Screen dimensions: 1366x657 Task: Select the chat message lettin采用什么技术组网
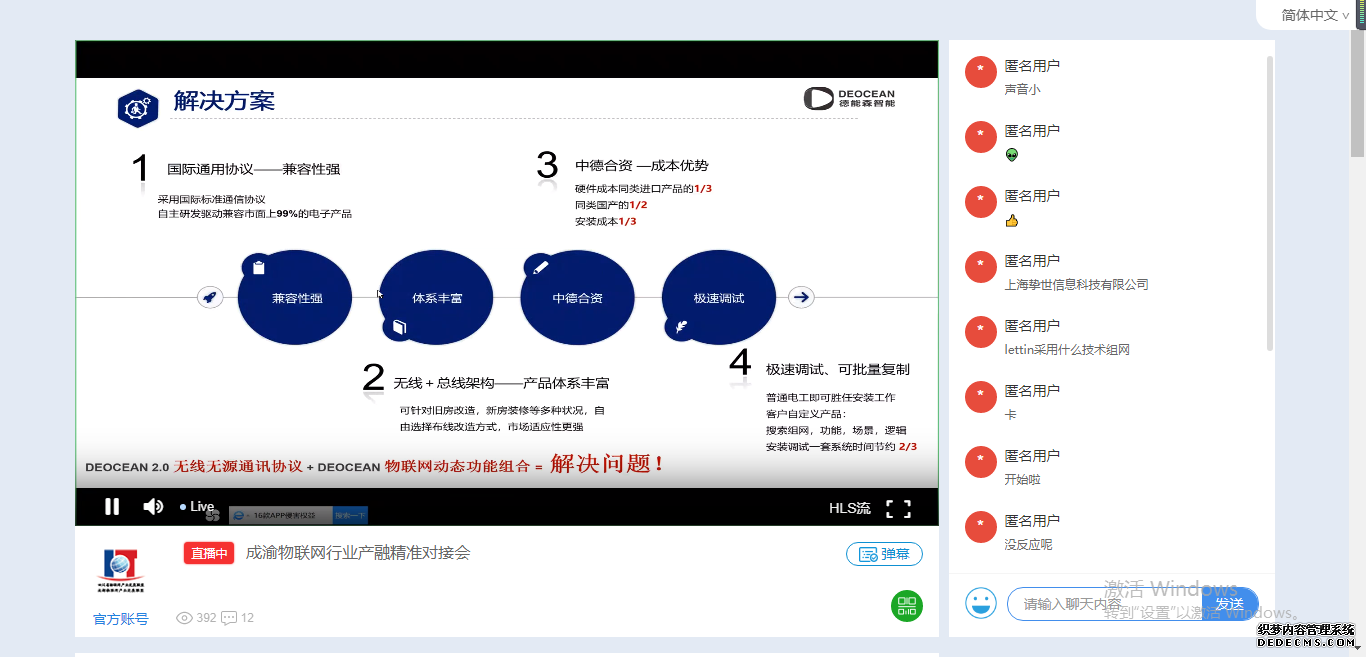(1067, 350)
